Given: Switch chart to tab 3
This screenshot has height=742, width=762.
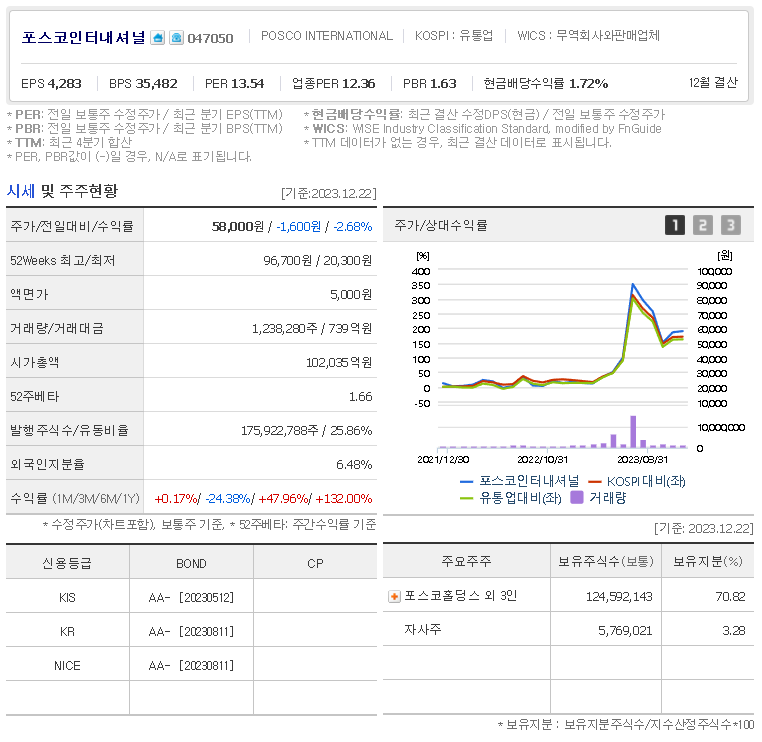Looking at the screenshot, I should coord(730,225).
